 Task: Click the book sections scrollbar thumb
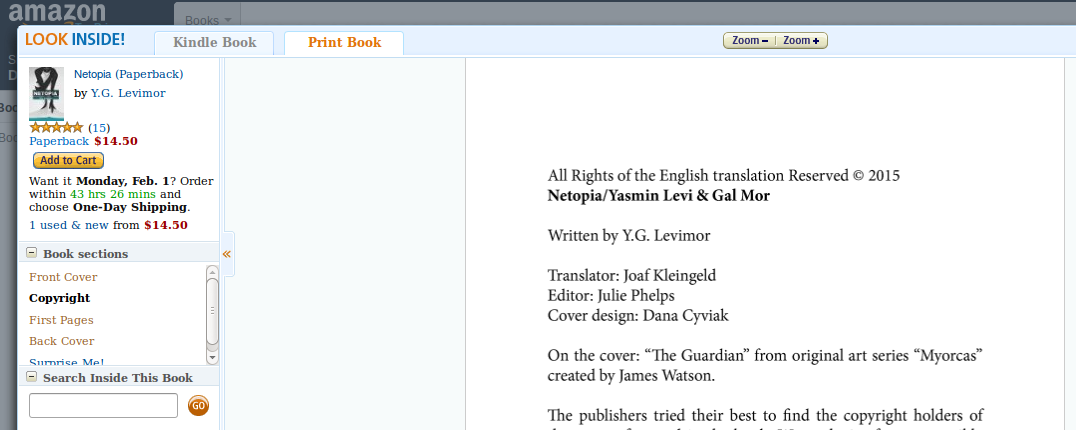(212, 311)
